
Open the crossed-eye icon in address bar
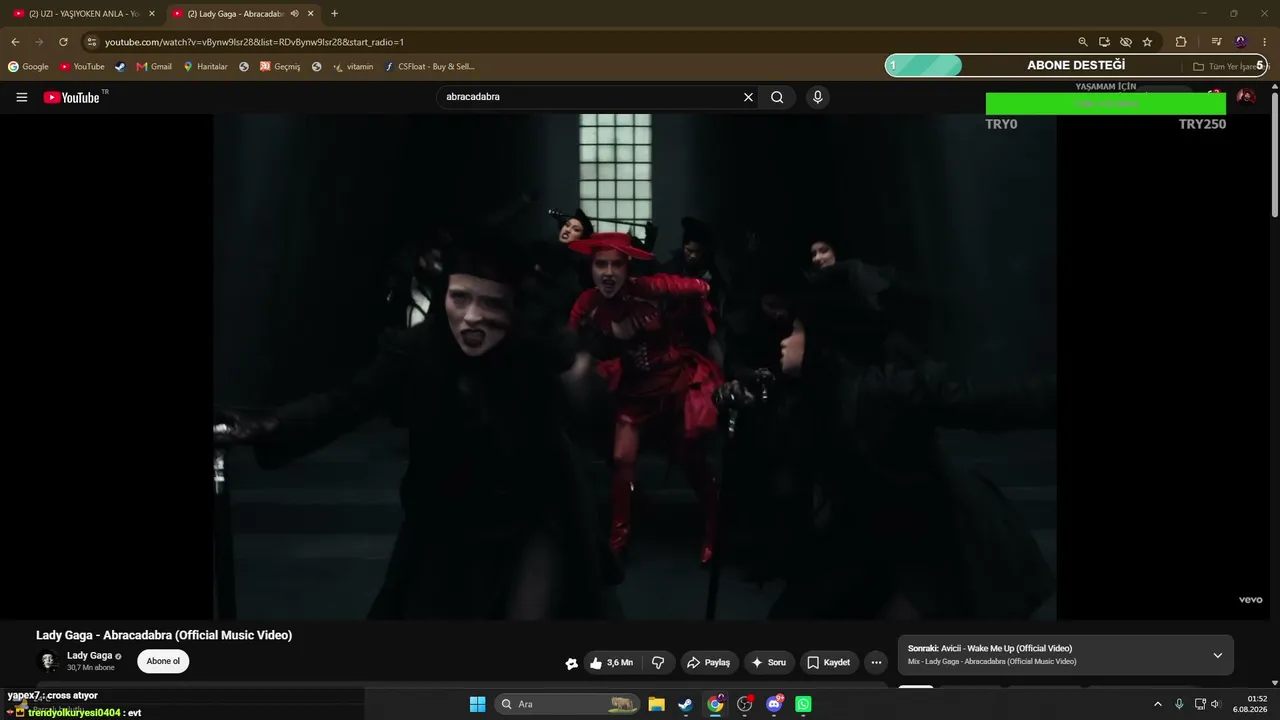point(1126,42)
